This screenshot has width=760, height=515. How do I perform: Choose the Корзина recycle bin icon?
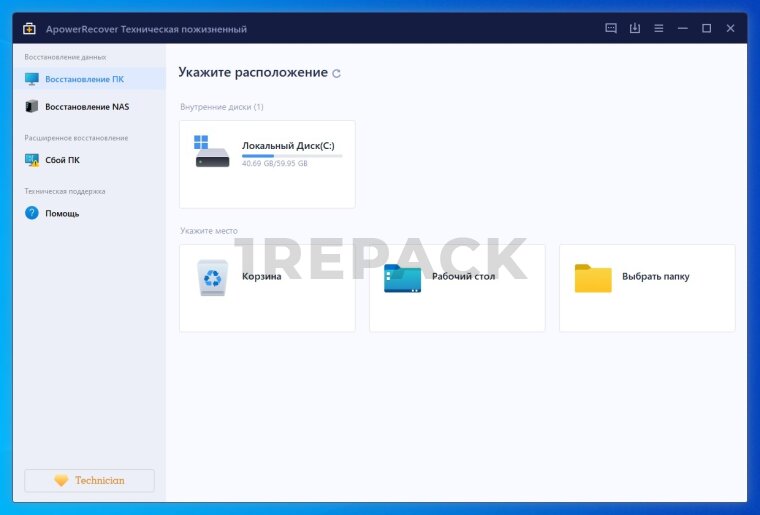212,277
